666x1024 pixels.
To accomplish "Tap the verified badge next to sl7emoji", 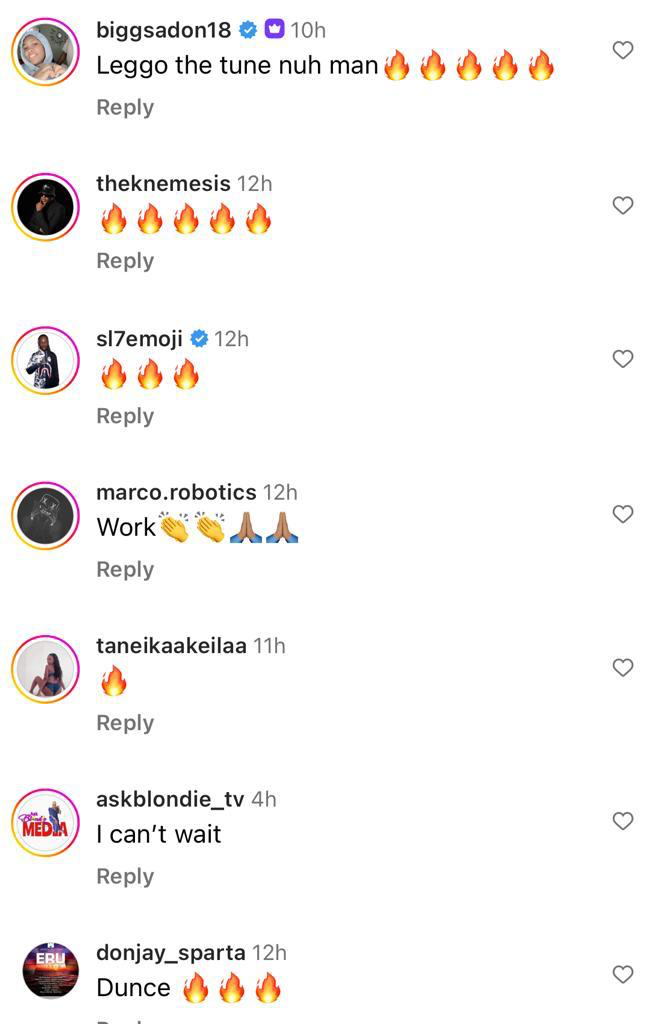I will pos(199,339).
